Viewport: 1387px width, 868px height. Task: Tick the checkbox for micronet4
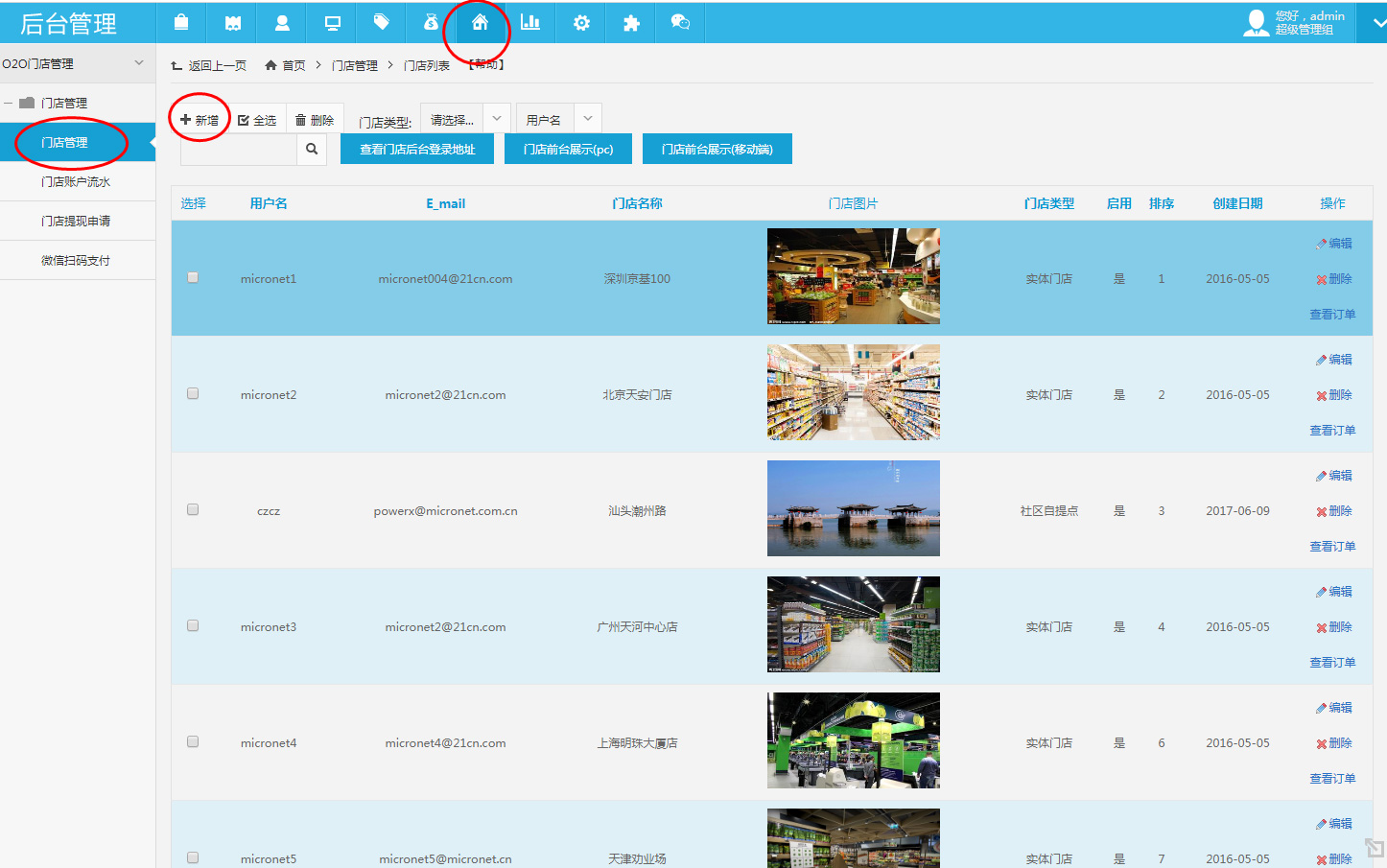[x=193, y=741]
